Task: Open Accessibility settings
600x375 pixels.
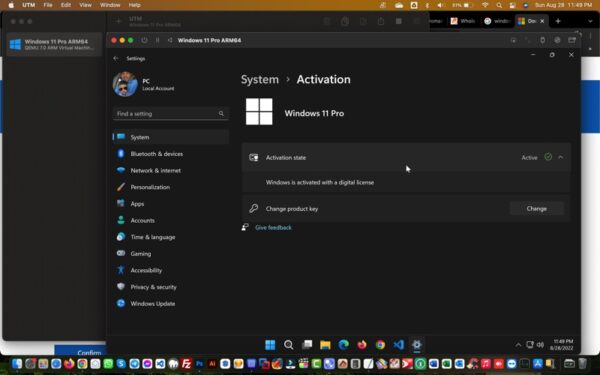Action: tap(171, 270)
